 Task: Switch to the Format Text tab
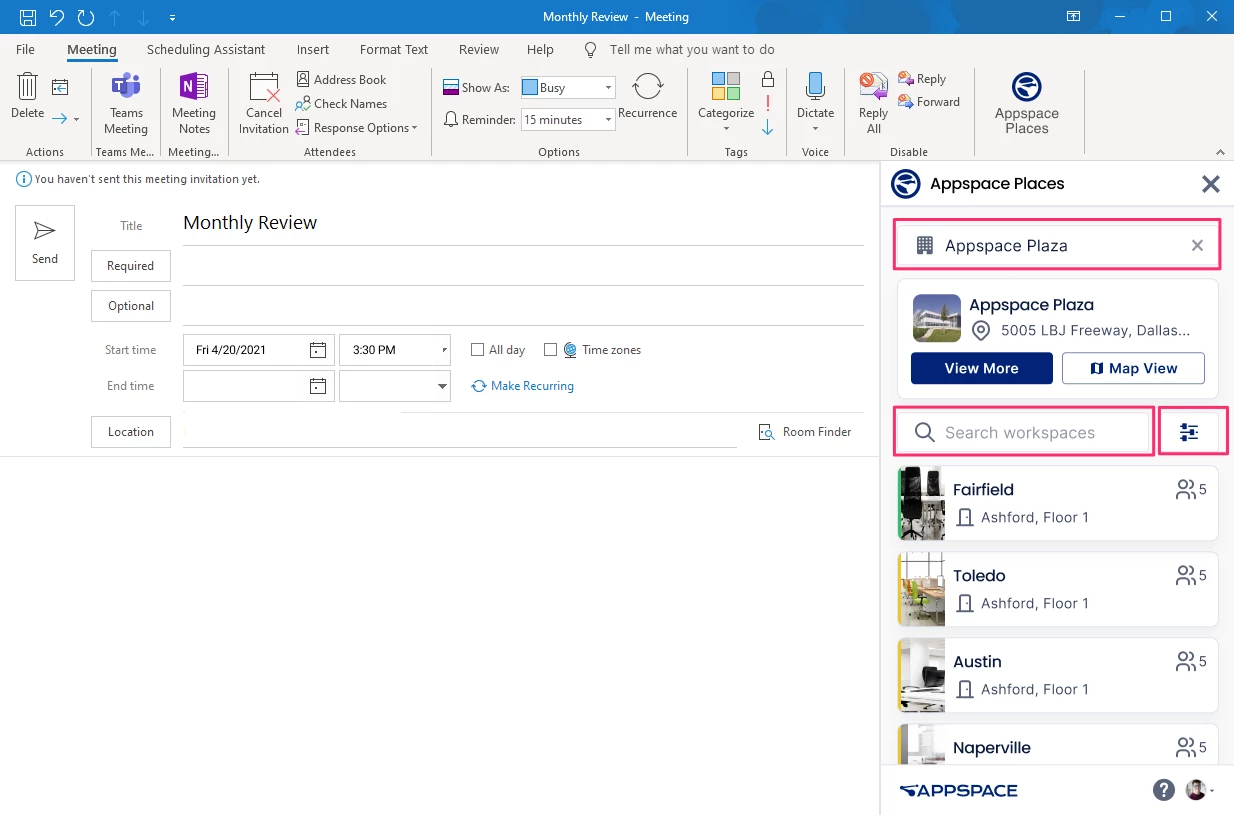click(394, 49)
